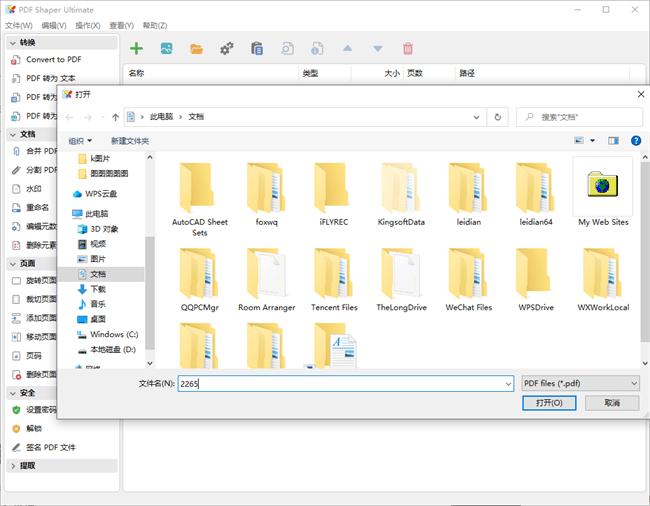Click the 搜索"文档" search box
The image size is (650, 506).
click(x=580, y=117)
